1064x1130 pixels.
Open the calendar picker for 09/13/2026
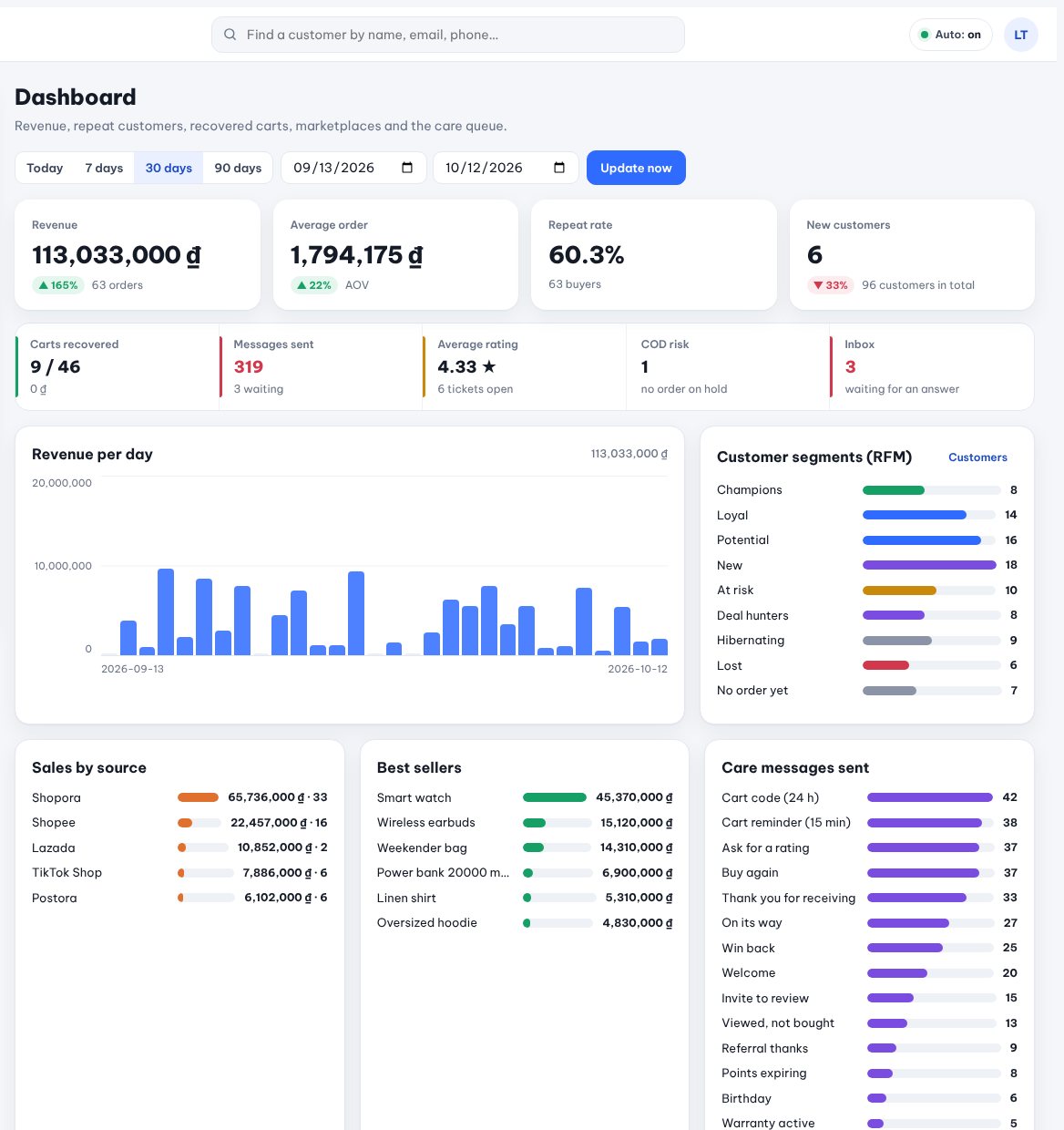[x=407, y=168]
